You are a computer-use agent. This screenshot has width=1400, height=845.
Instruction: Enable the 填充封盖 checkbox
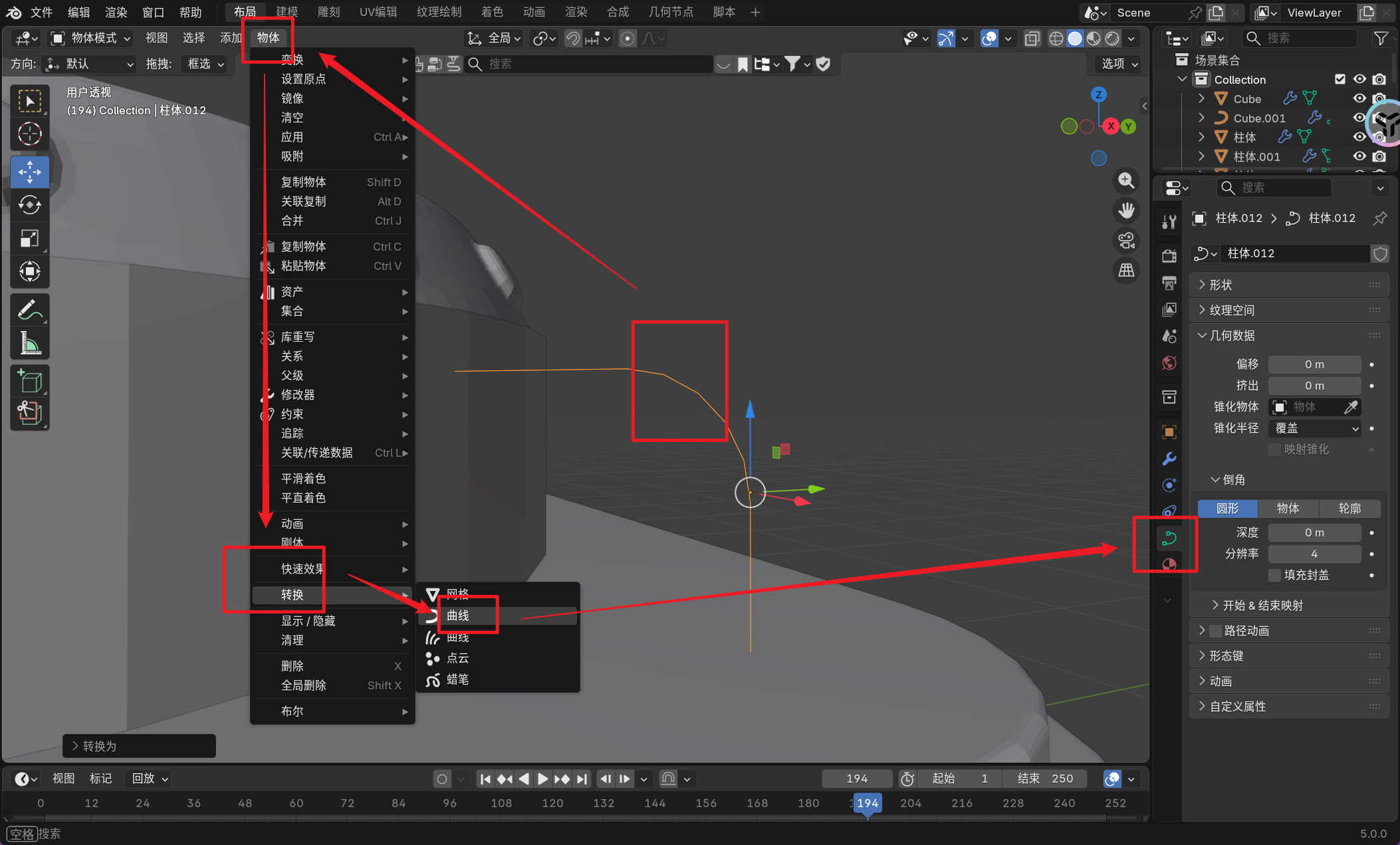click(1274, 575)
